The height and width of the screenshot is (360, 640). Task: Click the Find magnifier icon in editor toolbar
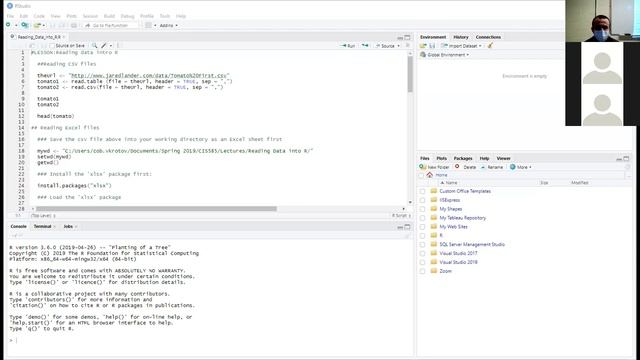point(94,46)
